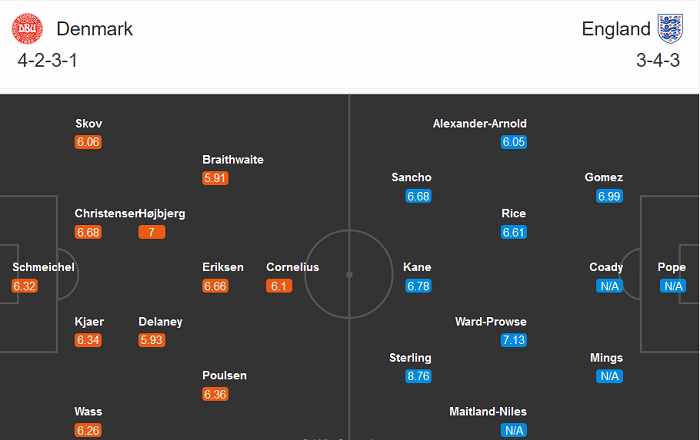This screenshot has width=700, height=440.
Task: Select Braithwaite's 5.91 rating
Action: (x=215, y=178)
